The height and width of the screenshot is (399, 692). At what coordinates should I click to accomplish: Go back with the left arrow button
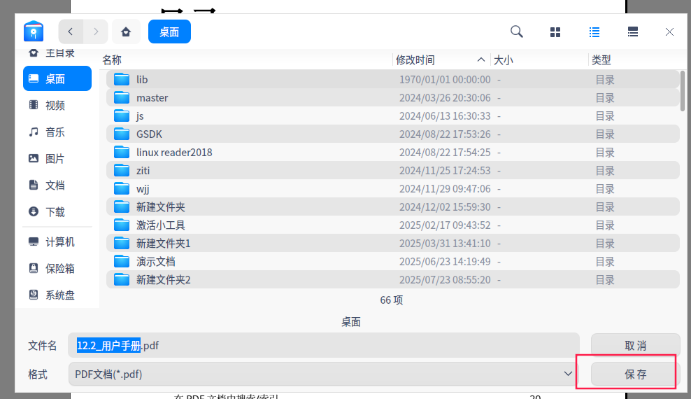point(71,31)
